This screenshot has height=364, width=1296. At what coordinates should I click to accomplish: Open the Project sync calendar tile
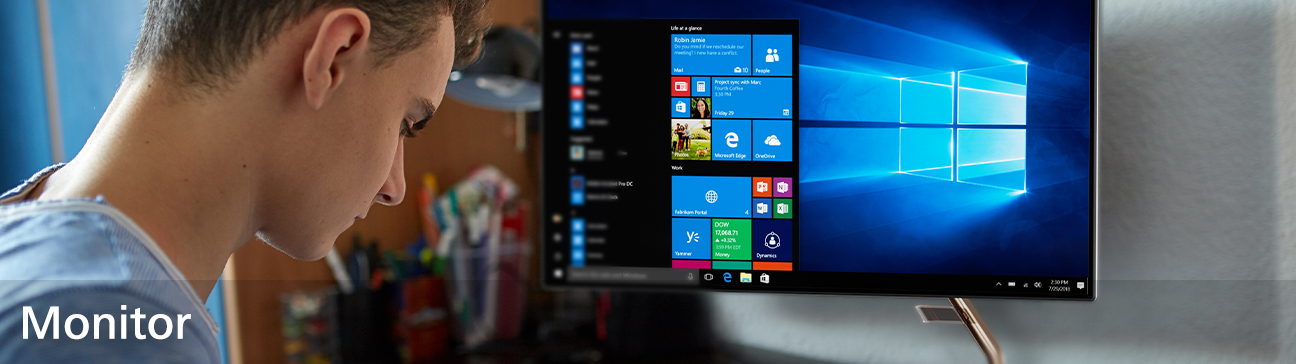pos(751,98)
